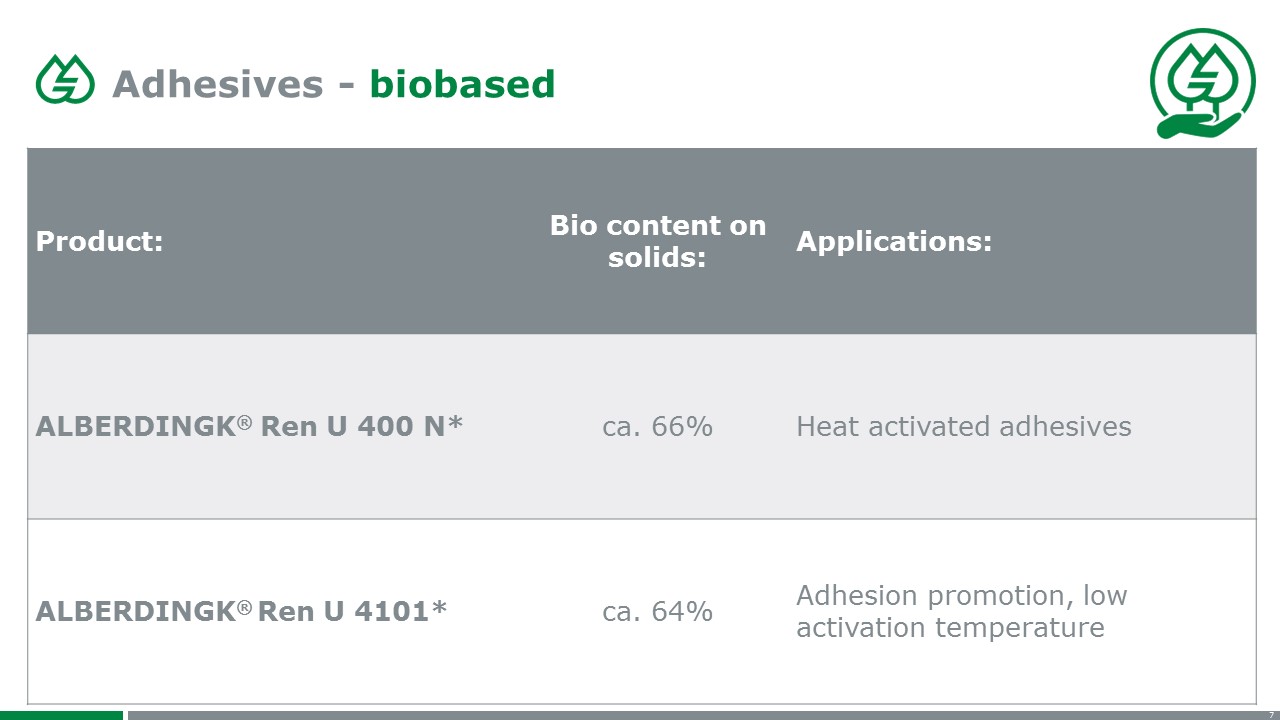
Task: Select the 'Adhesives - biobased' slide title
Action: point(333,84)
